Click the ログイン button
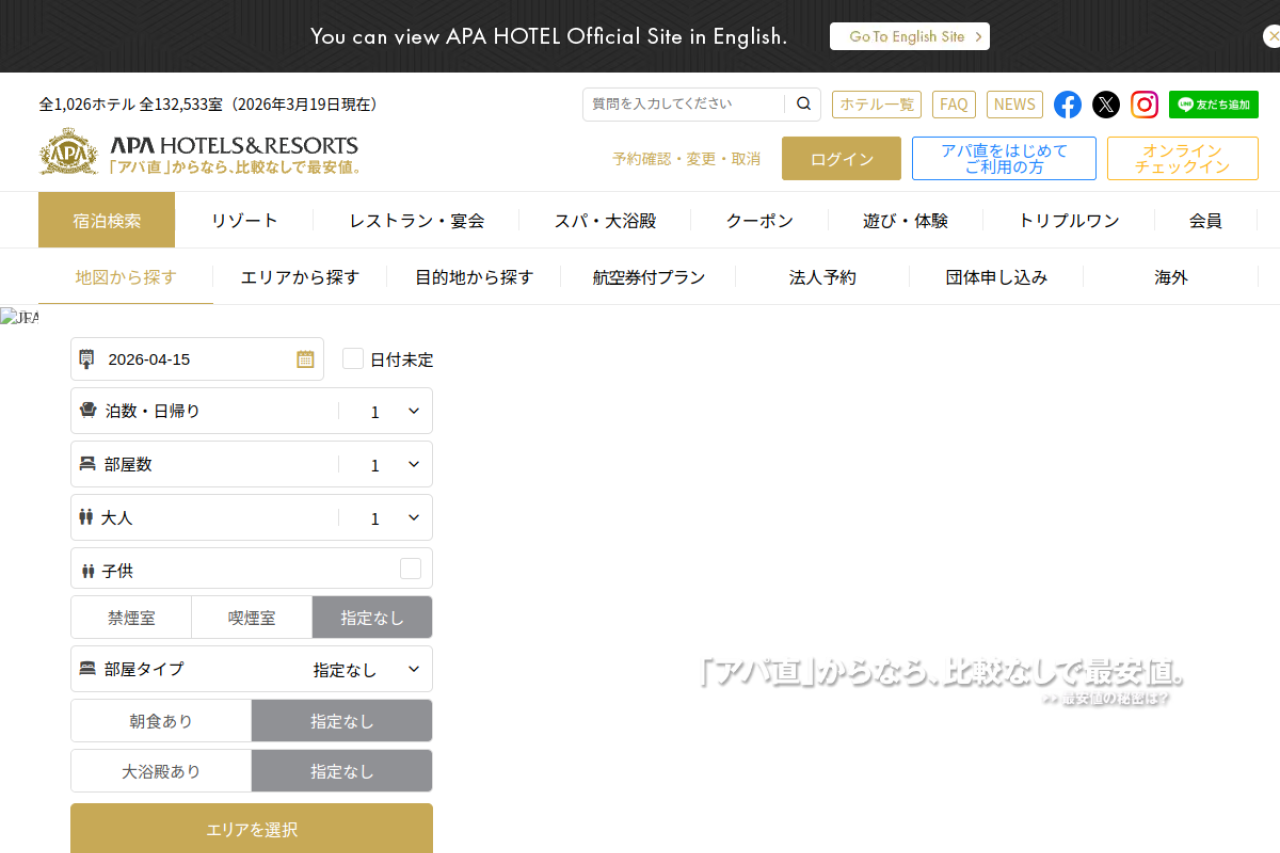The image size is (1280, 853). tap(841, 159)
